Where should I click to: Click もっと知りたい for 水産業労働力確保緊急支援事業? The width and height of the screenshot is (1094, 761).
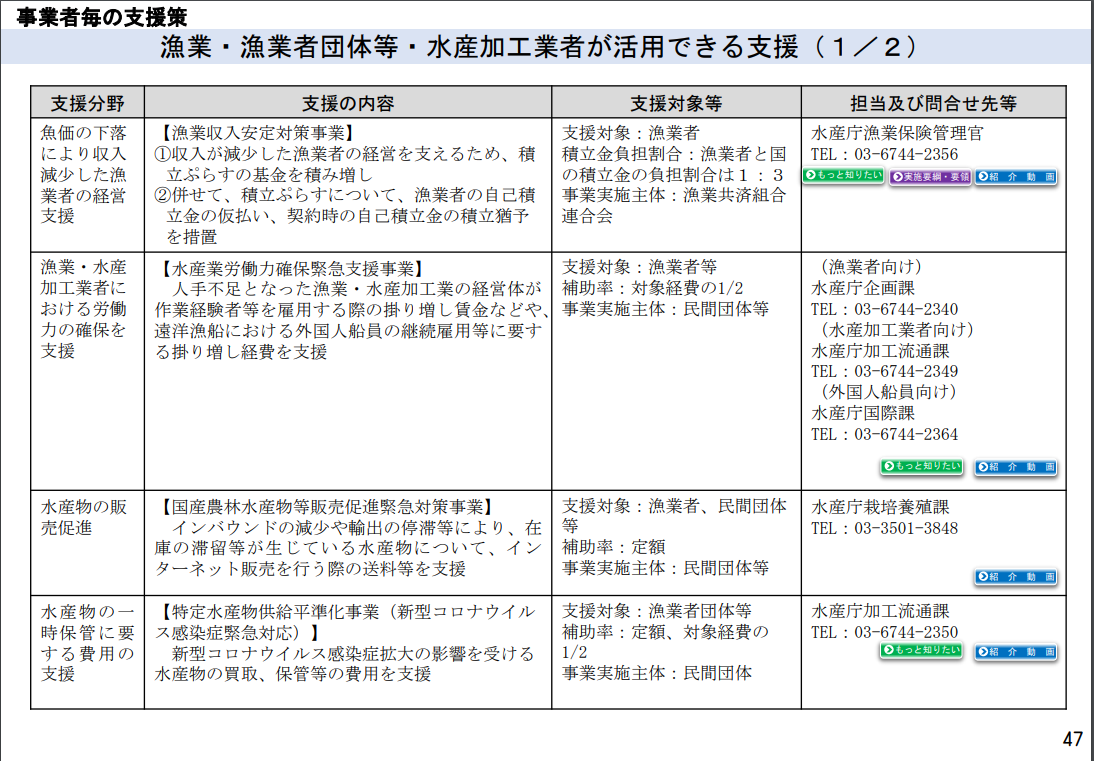click(922, 467)
